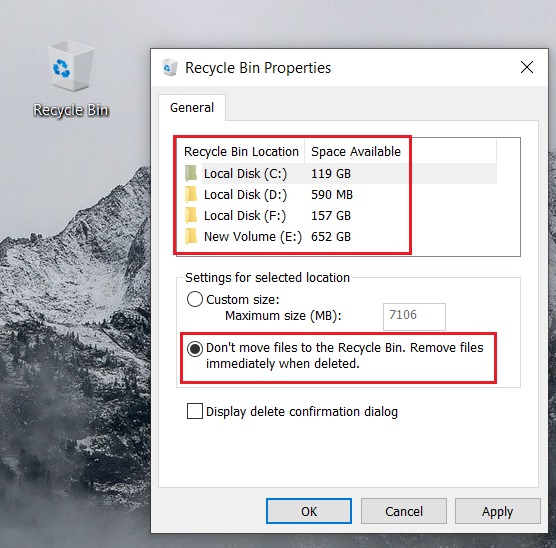556x548 pixels.
Task: Select the Recycle Bin desktop icon
Action: point(71,79)
